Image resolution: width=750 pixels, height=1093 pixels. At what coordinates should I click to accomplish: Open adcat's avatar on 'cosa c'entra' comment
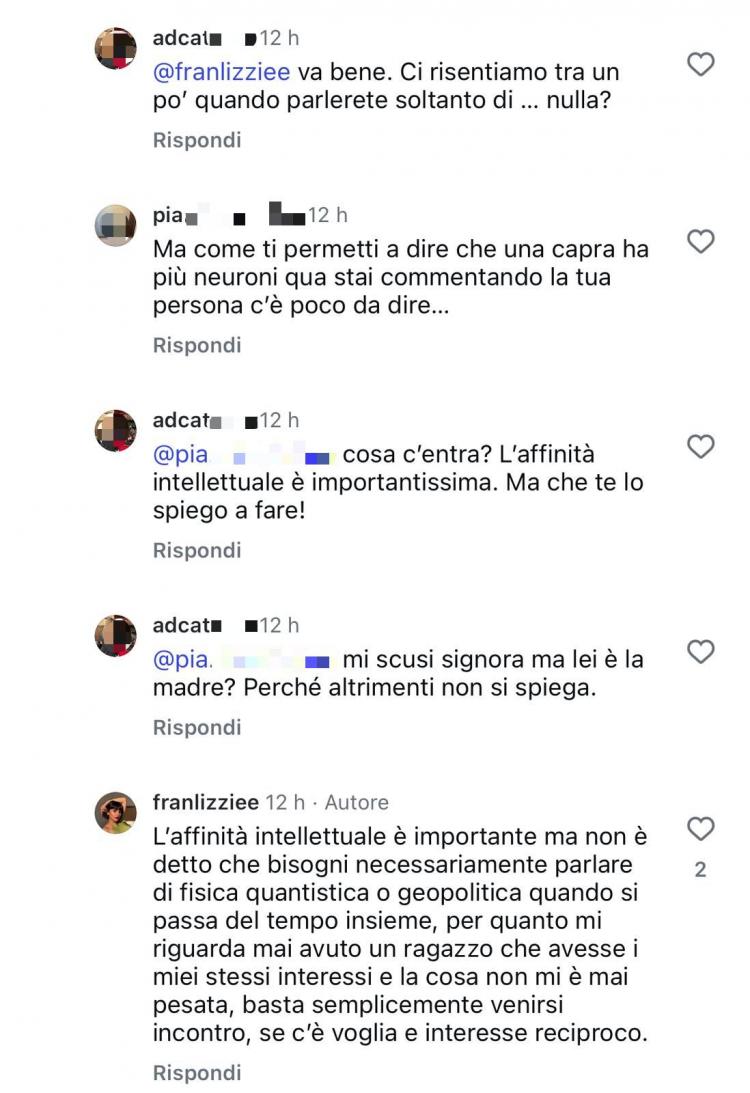pyautogui.click(x=115, y=430)
